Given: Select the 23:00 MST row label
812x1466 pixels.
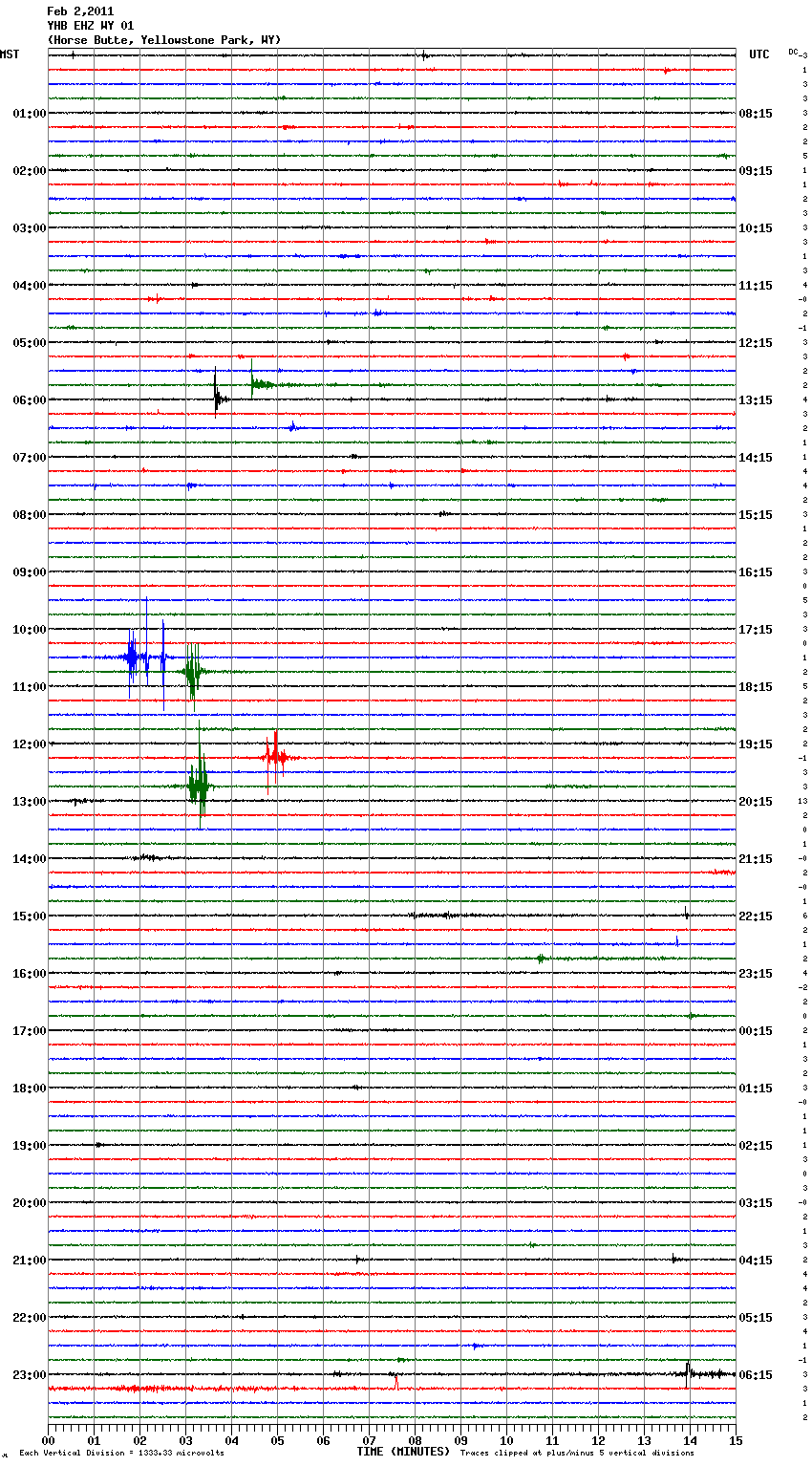Looking at the screenshot, I should coord(30,1375).
